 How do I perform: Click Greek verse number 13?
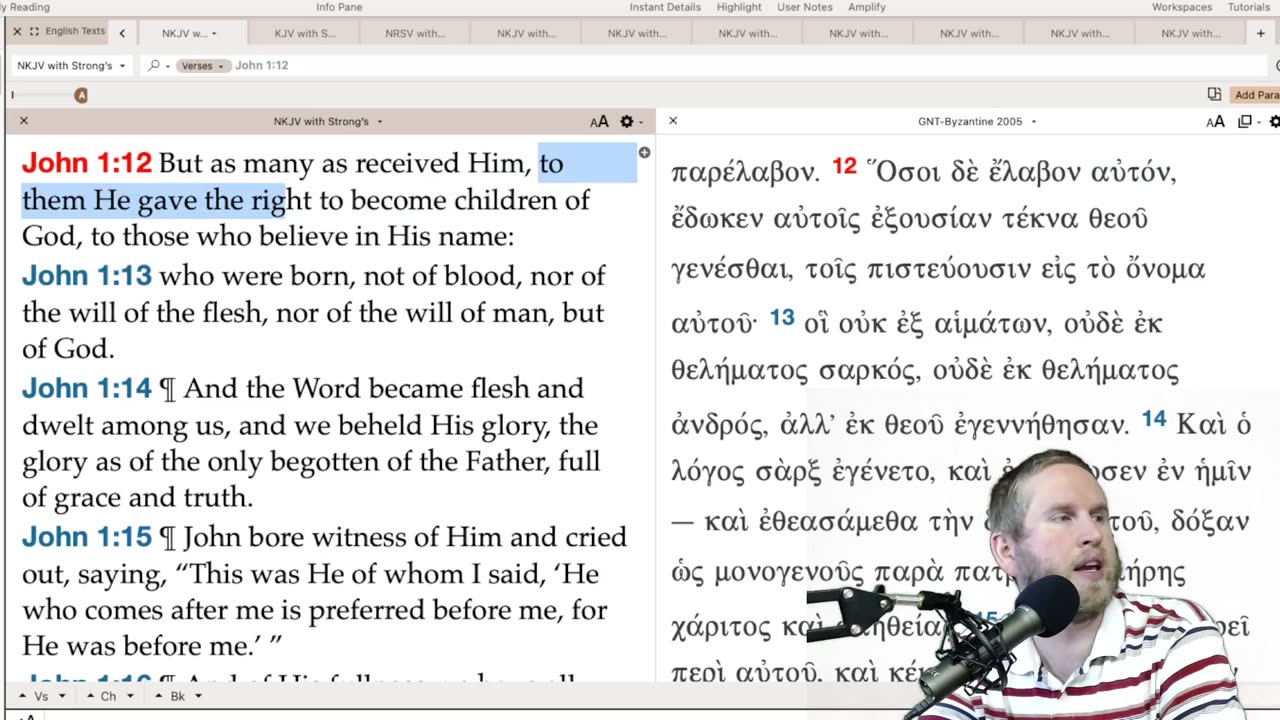782,318
